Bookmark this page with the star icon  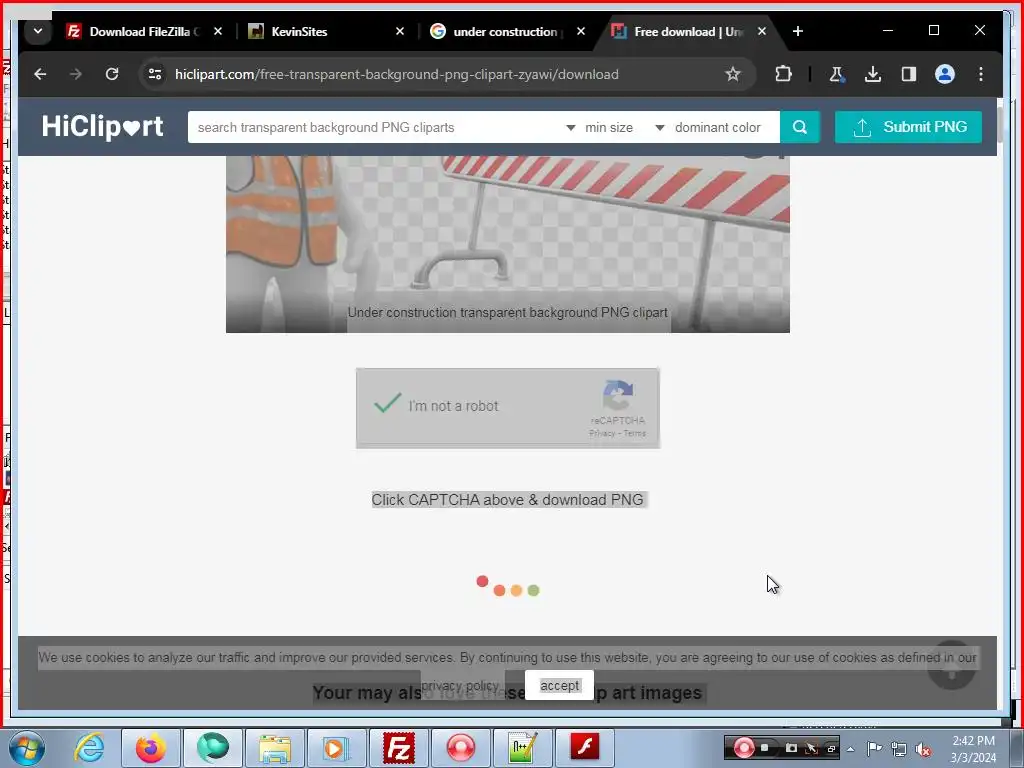click(733, 74)
